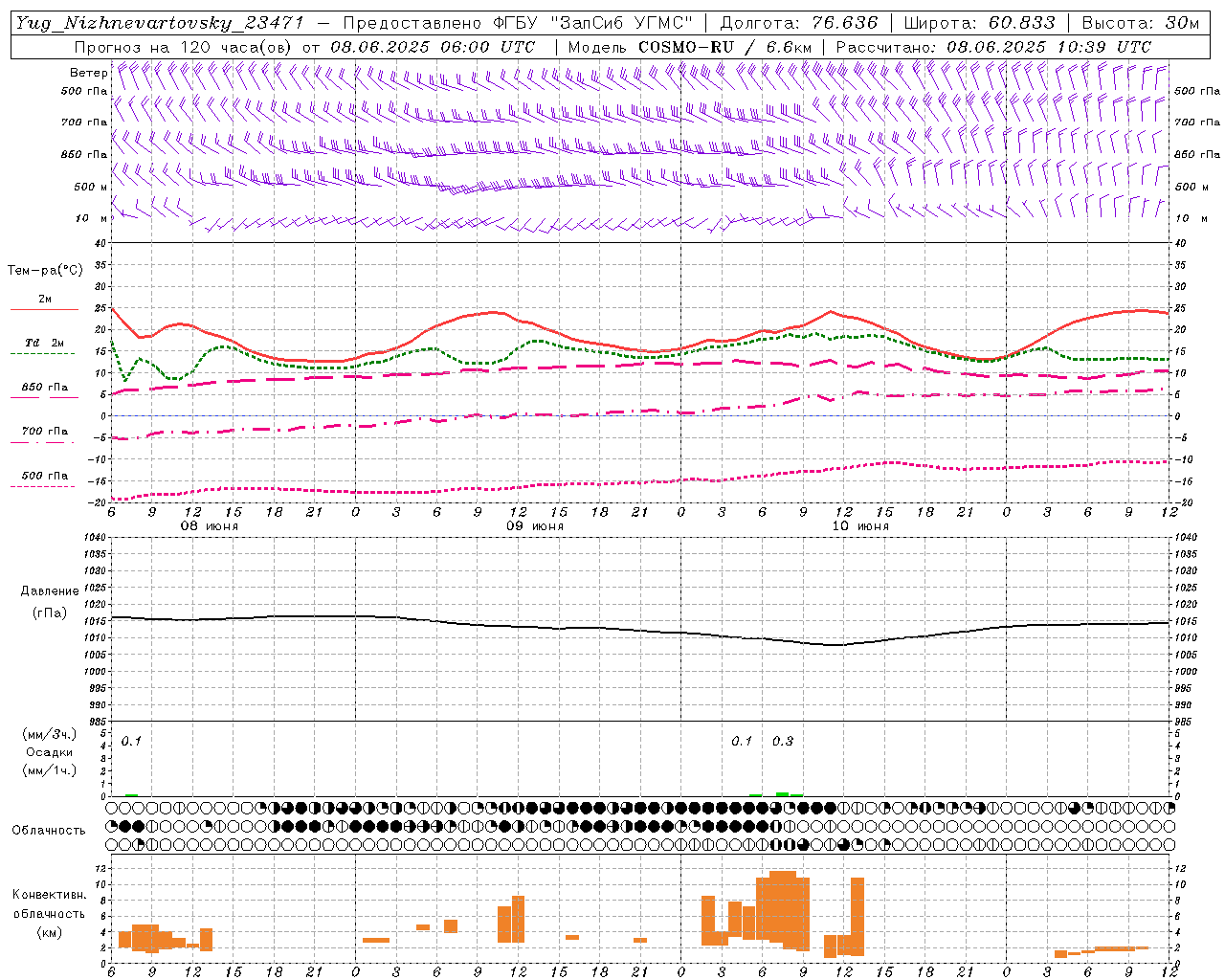
Task: Select the 'Долгота: 76.636' longitude value
Action: (x=799, y=24)
